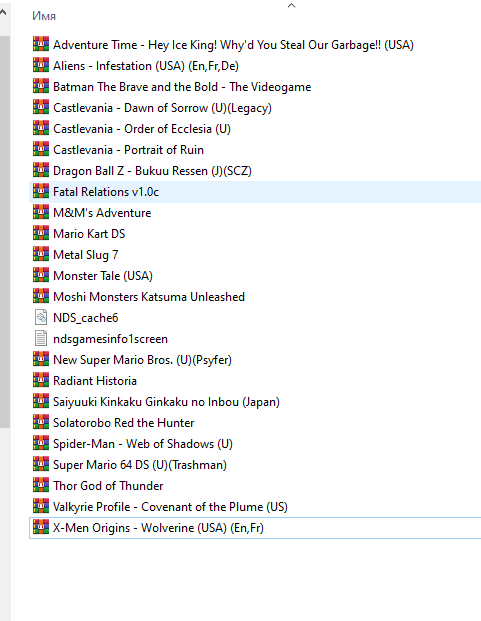Click the Batman Brave and Bold archive icon
The width and height of the screenshot is (481, 621).
pyautogui.click(x=41, y=86)
